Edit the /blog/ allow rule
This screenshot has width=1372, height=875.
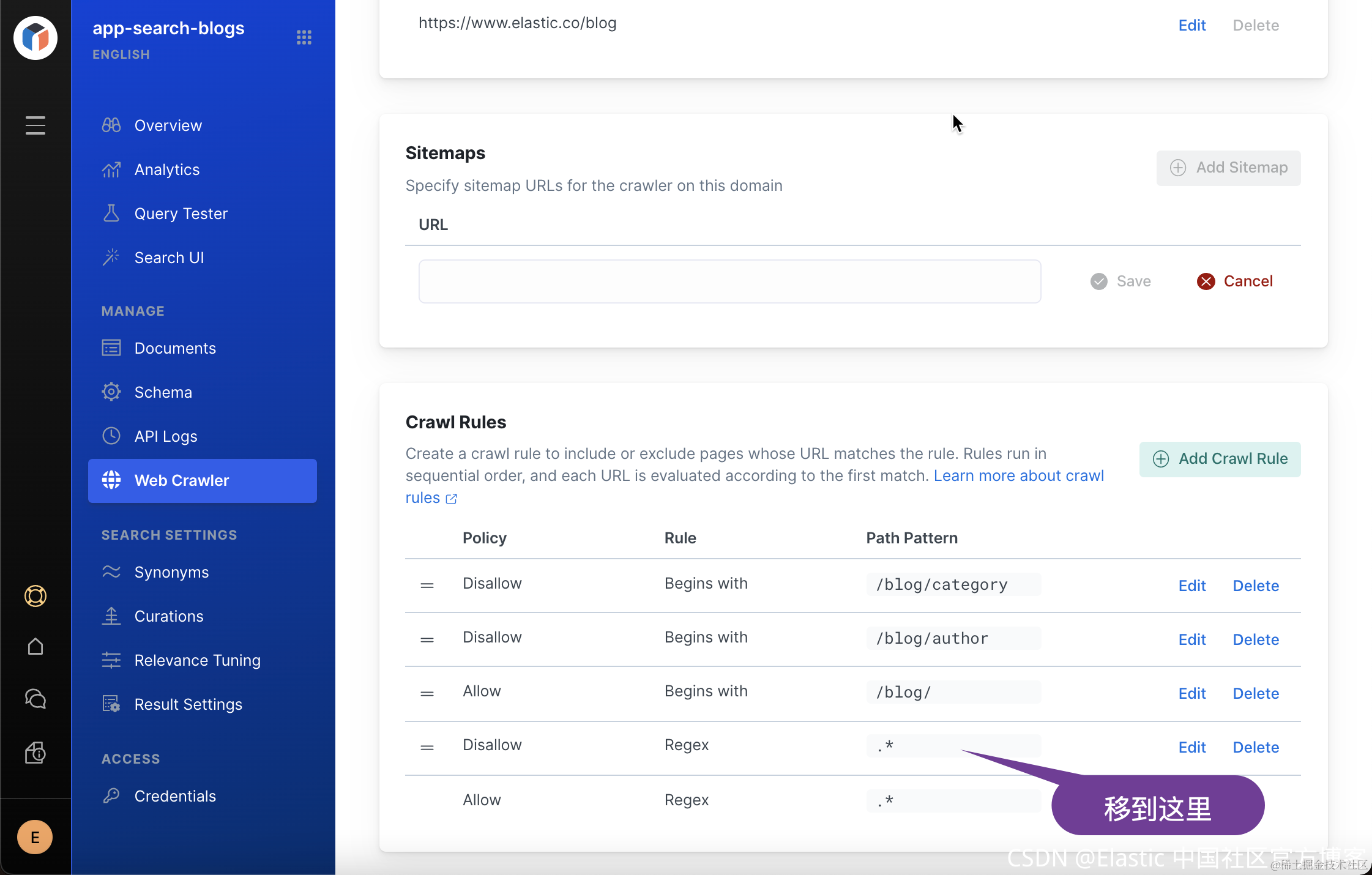(1191, 693)
